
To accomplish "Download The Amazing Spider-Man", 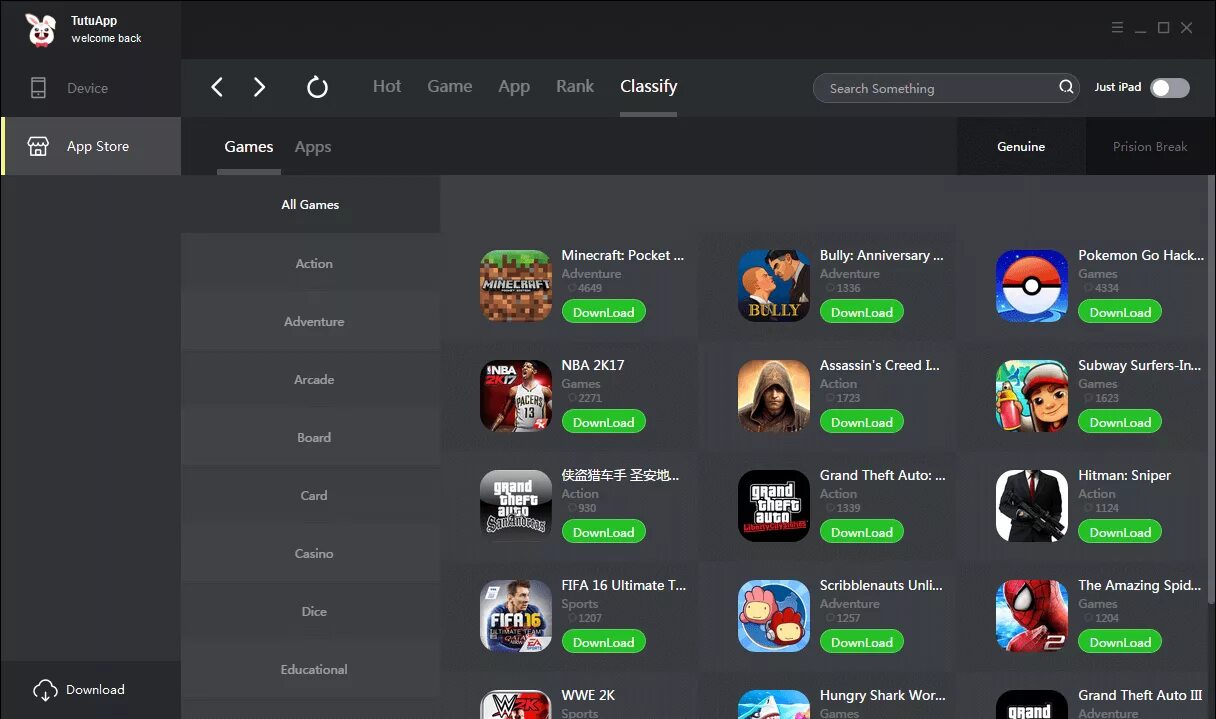I will pyautogui.click(x=1120, y=642).
